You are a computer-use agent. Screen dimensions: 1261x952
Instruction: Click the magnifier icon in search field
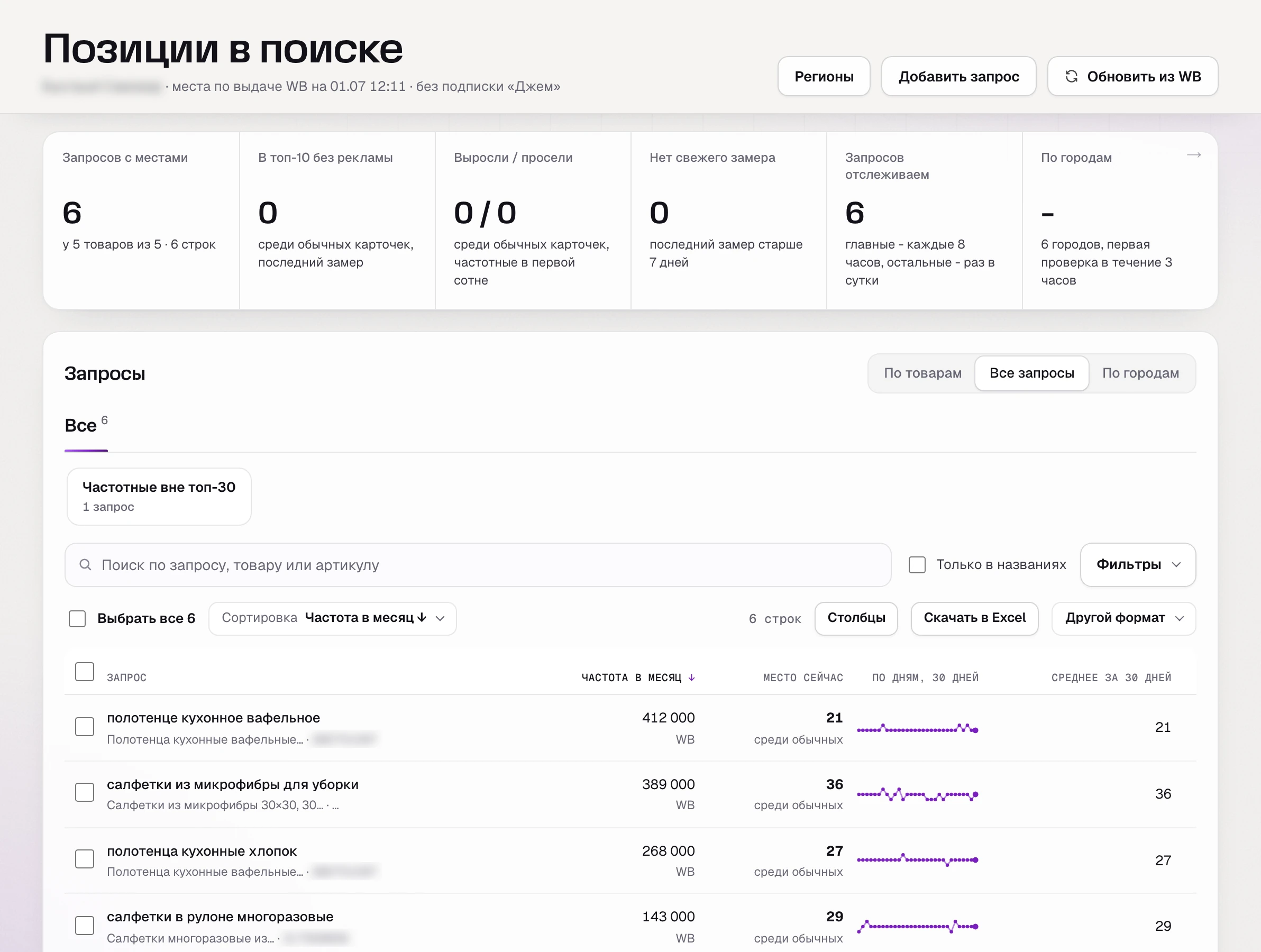click(86, 564)
